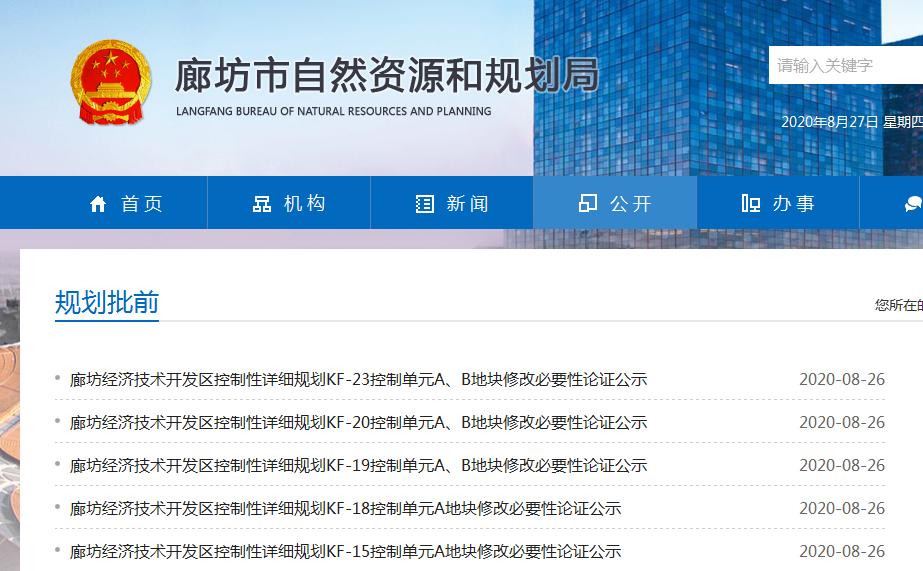Click the organization chart icon beside 机构
Viewport: 923px width, 571px height.
click(262, 204)
